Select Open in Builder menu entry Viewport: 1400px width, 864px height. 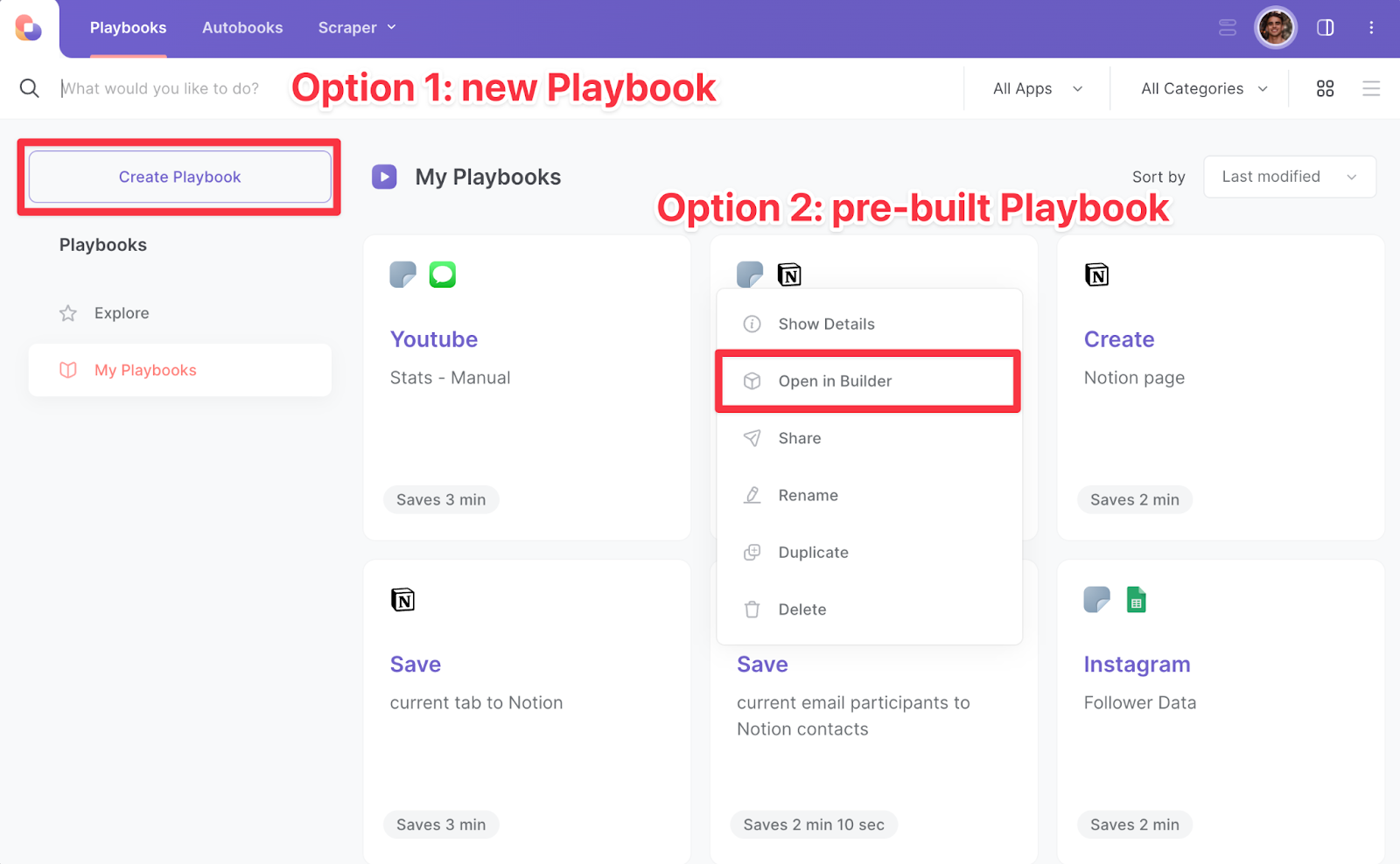tap(834, 381)
